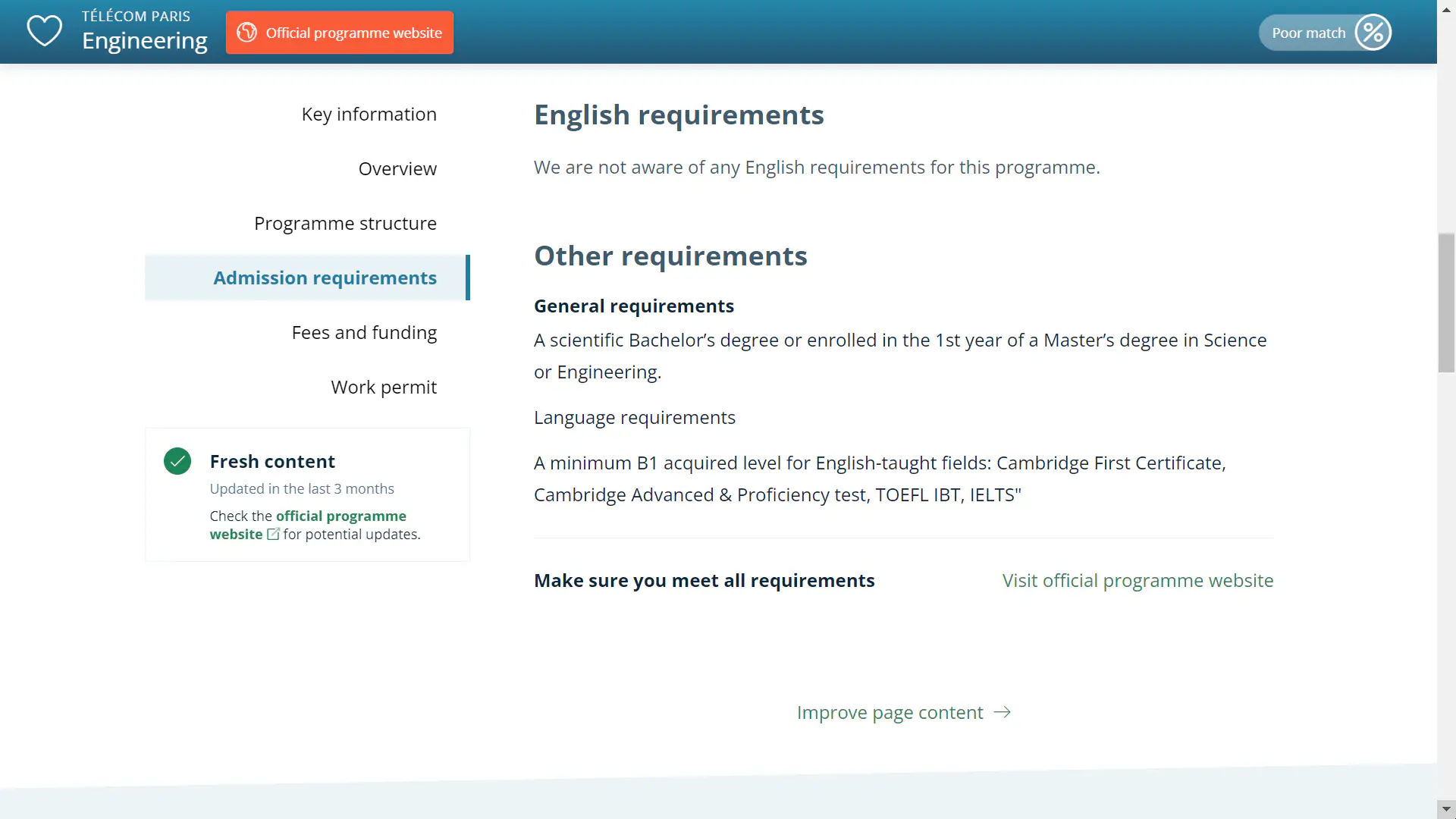Select Work permit in the sidebar
The image size is (1456, 819).
pyautogui.click(x=384, y=387)
